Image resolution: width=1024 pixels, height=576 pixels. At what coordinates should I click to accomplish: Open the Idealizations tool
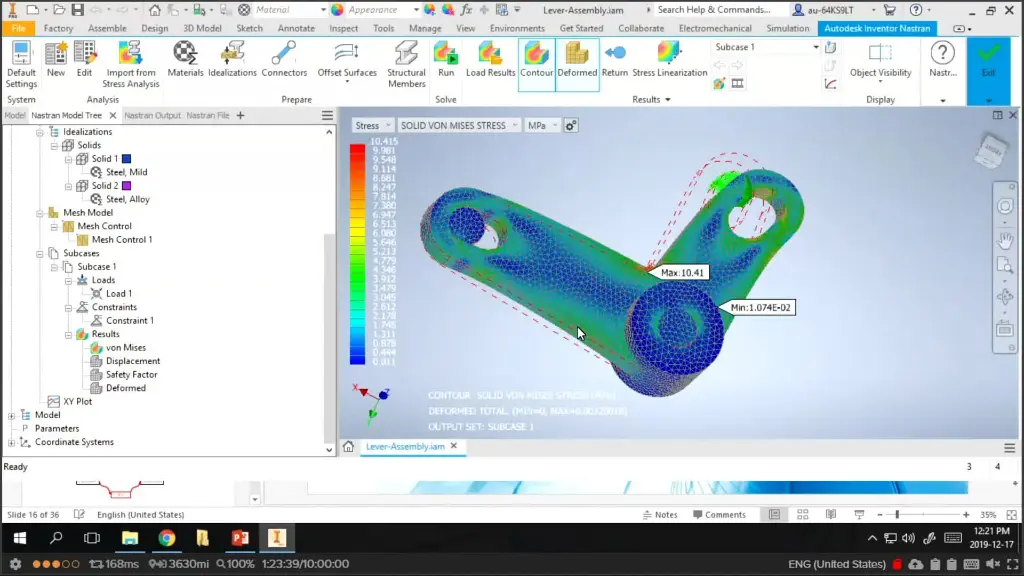232,59
